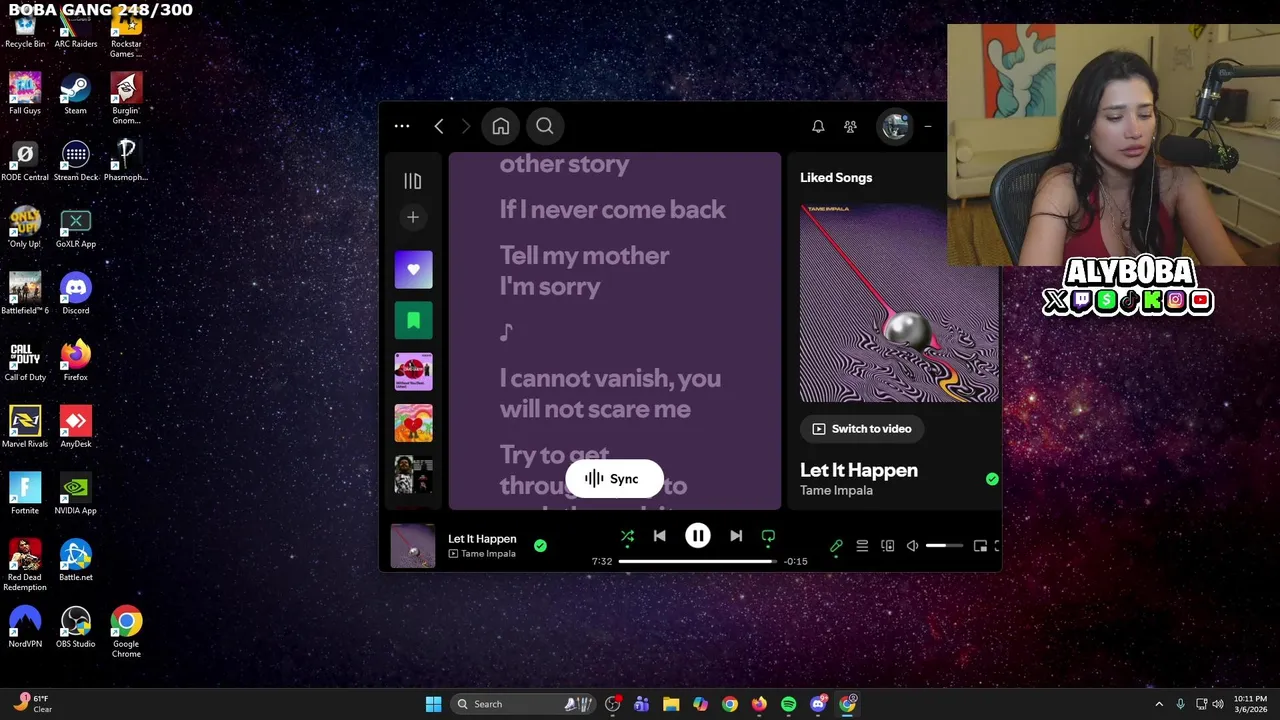Toggle liked checkmark in Now Playing panel
This screenshot has height=720, width=1280.
click(992, 479)
